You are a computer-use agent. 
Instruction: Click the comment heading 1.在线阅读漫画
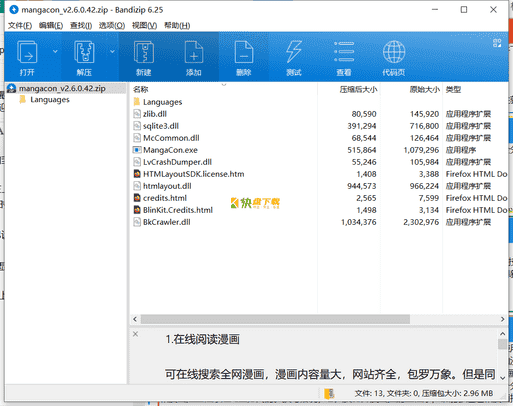[x=202, y=339]
